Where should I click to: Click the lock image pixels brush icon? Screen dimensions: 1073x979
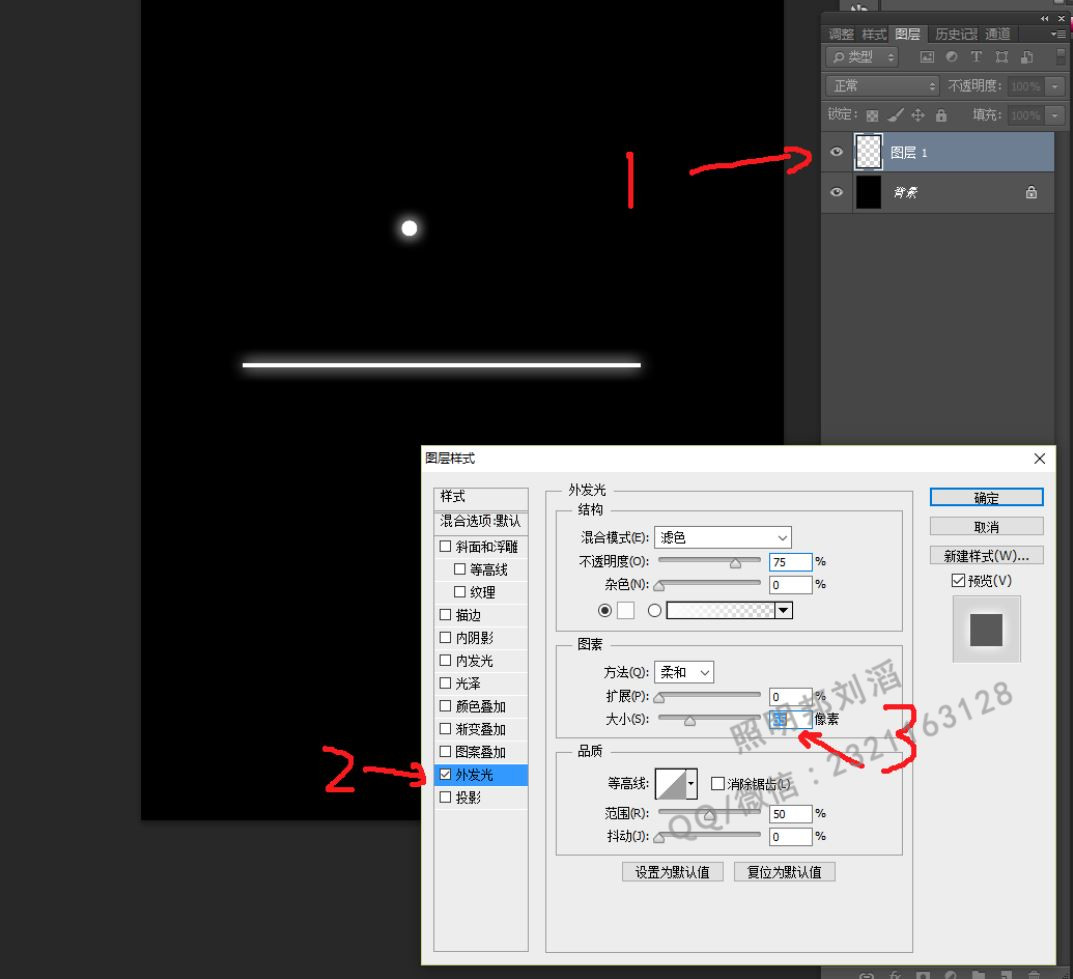[x=895, y=116]
